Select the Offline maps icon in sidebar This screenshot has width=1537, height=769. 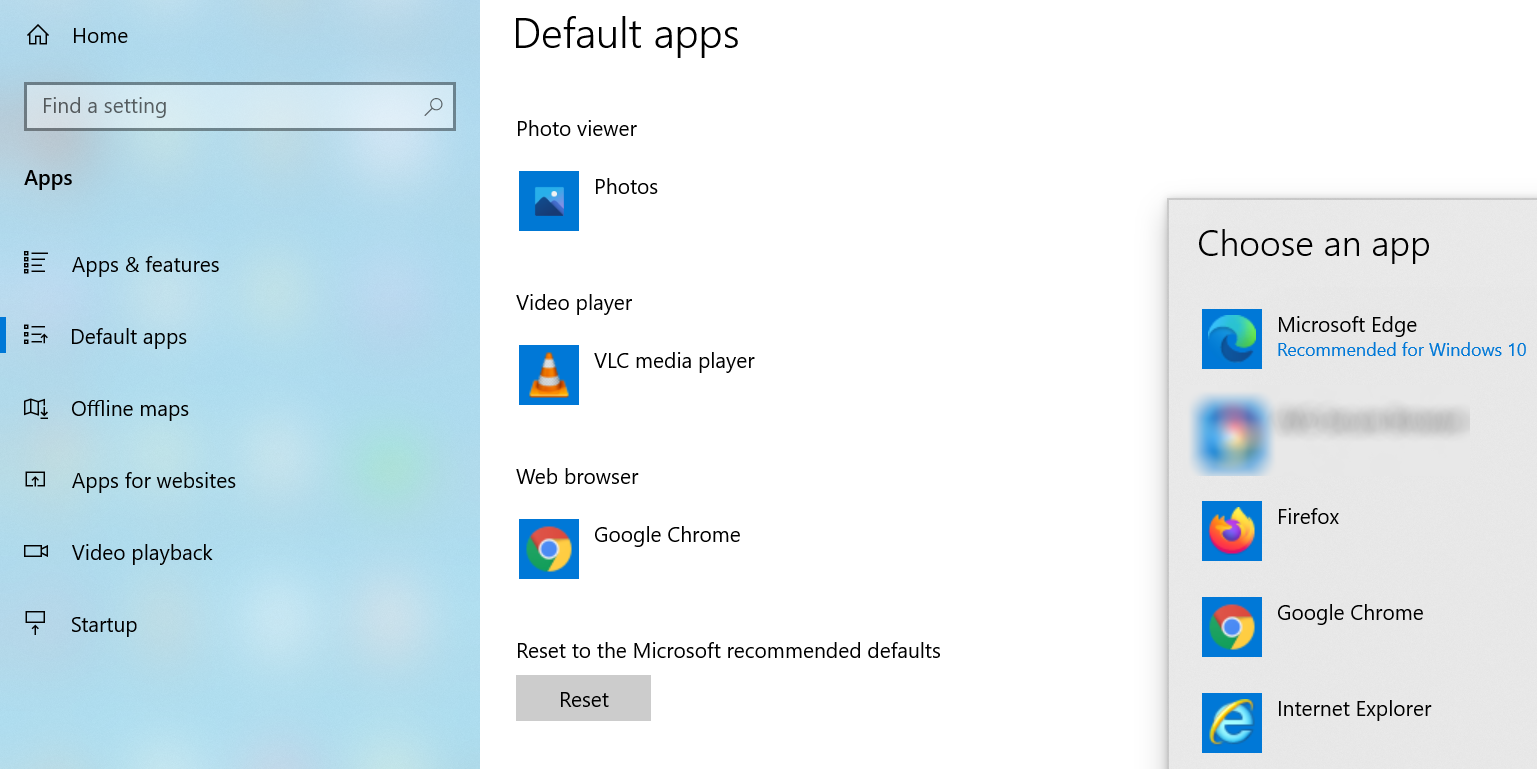coord(34,408)
